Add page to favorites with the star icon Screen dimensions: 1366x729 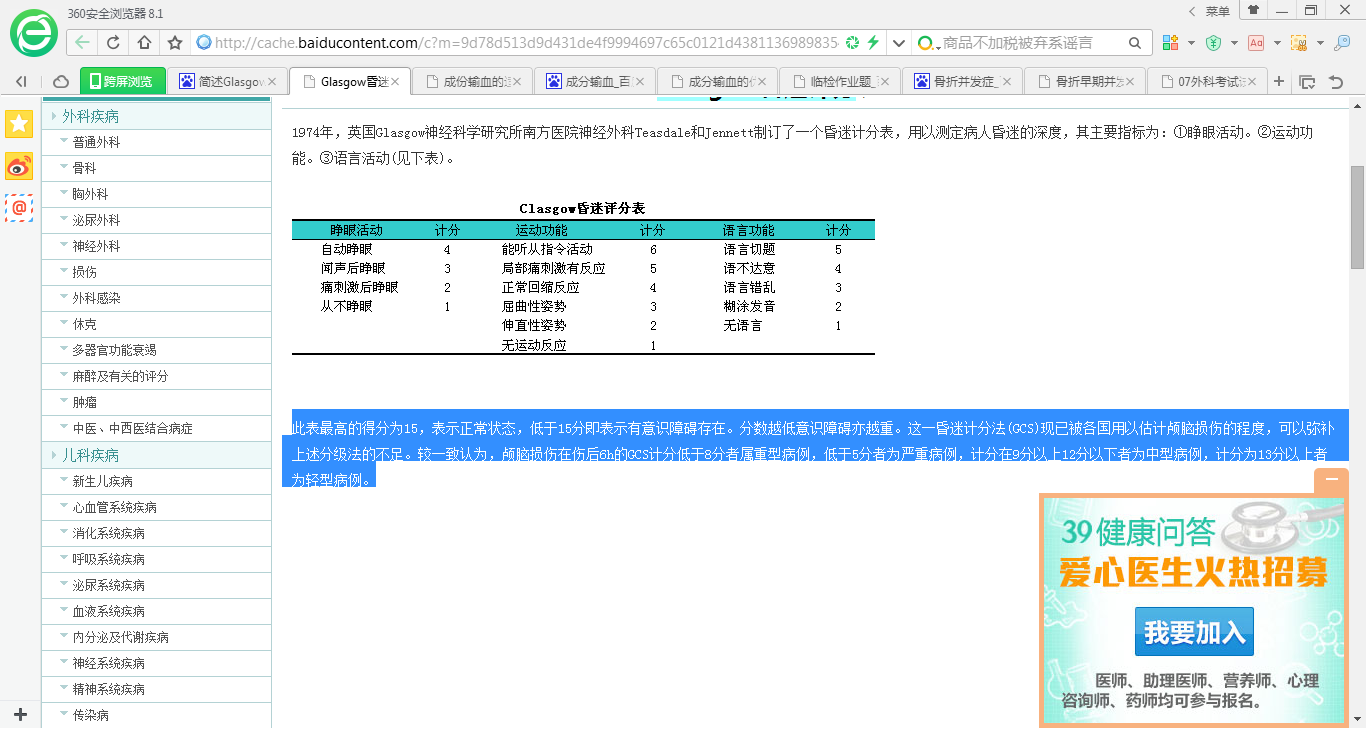172,44
